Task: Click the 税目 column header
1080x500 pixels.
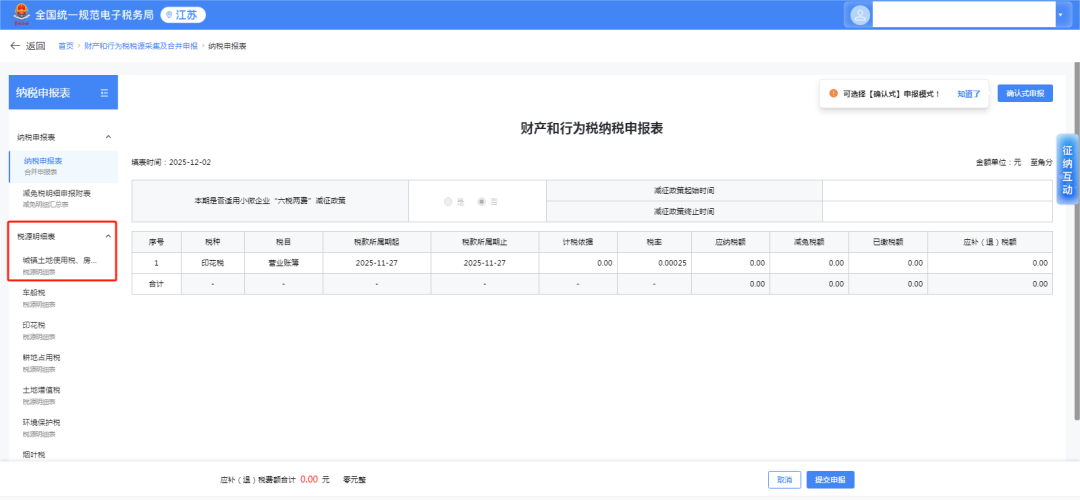Action: click(x=284, y=242)
